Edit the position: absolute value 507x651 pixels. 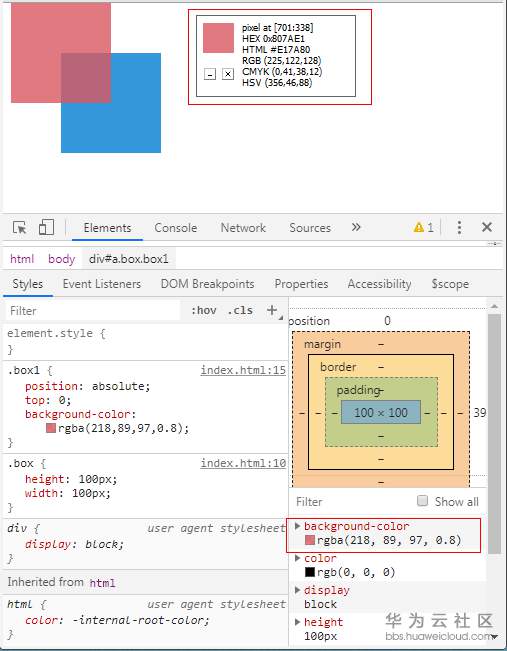coord(118,387)
